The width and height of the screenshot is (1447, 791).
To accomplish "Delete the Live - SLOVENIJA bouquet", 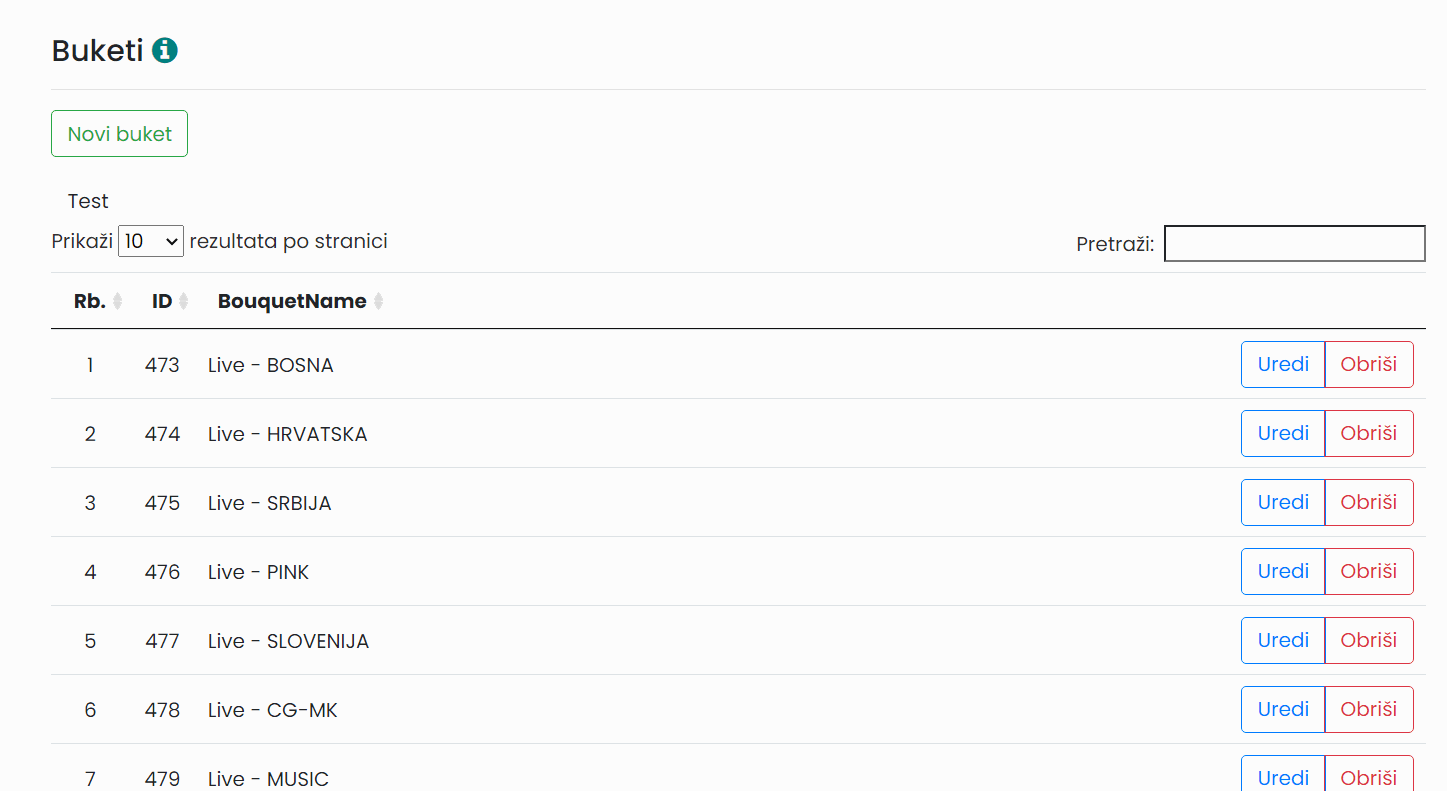I will click(1369, 640).
